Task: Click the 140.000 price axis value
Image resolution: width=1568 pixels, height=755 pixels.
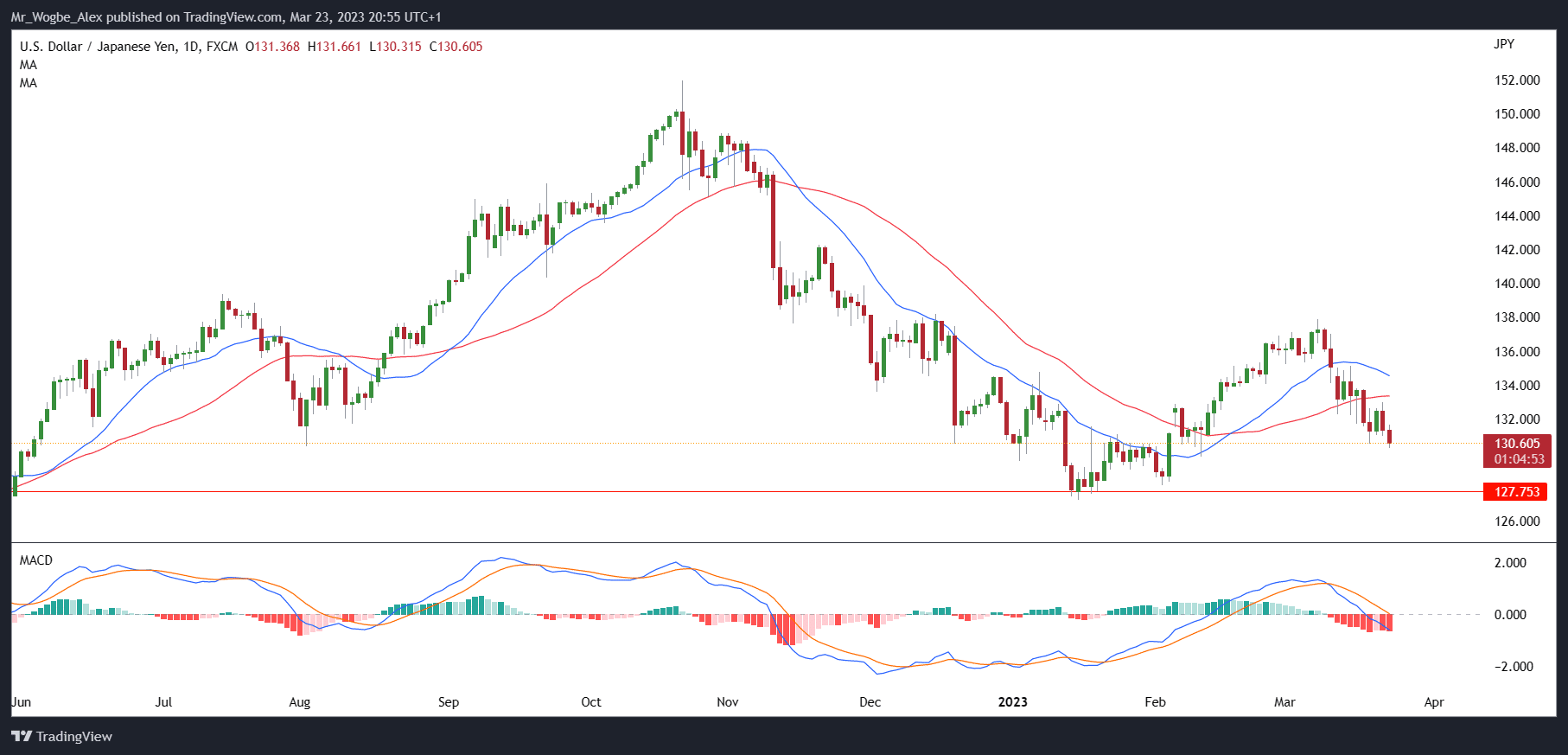Action: 1517,284
